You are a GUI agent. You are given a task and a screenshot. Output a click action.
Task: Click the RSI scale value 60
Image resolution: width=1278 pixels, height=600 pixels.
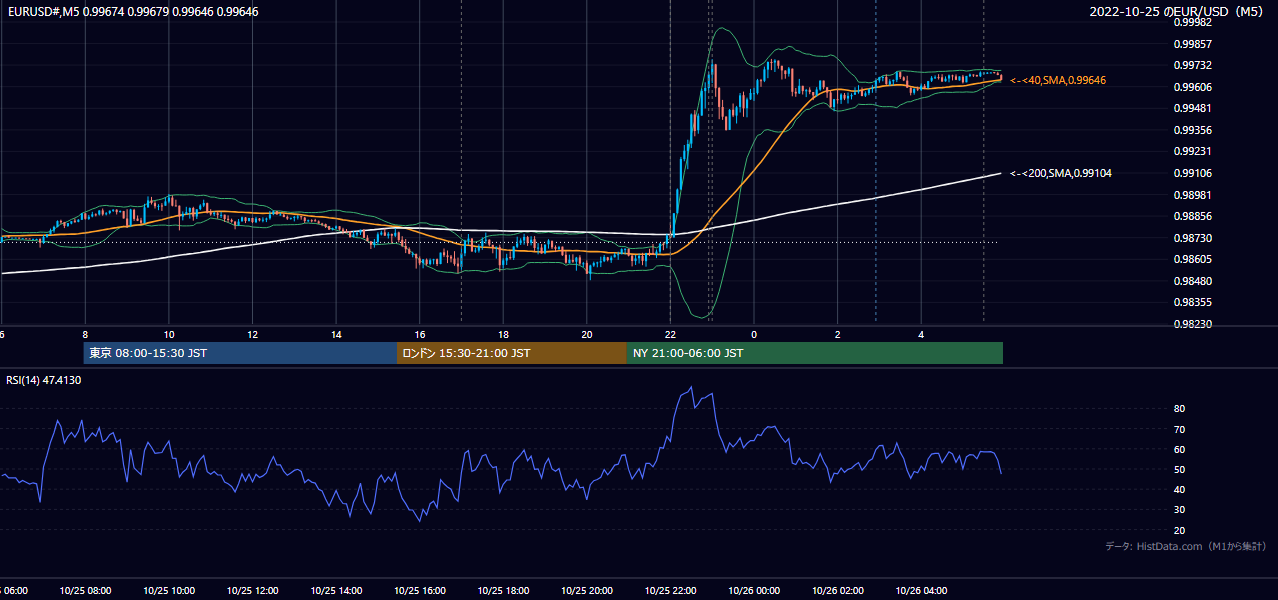coord(1179,449)
